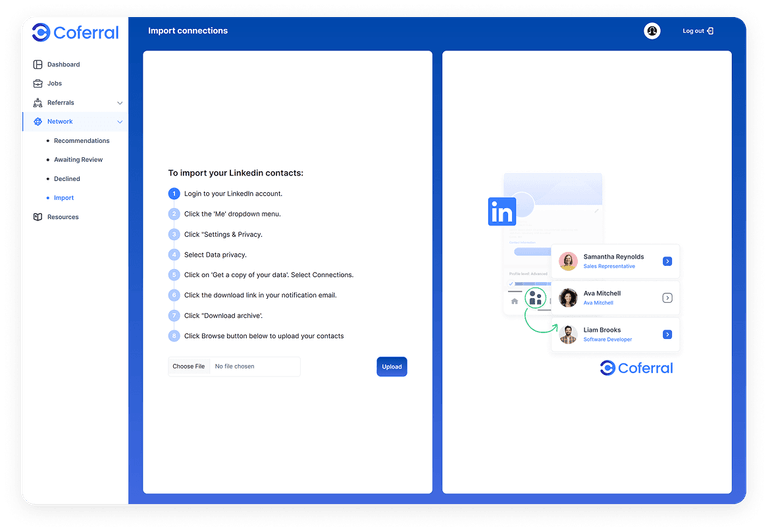Click 'Login to your LinkedIn account.' step
The width and height of the screenshot is (768, 531).
[233, 193]
